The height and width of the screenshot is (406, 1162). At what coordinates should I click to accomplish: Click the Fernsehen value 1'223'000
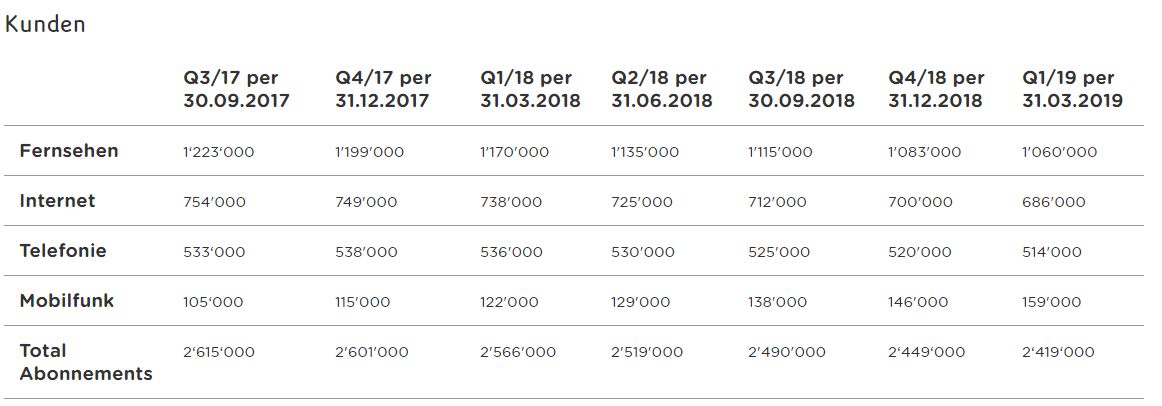point(218,152)
